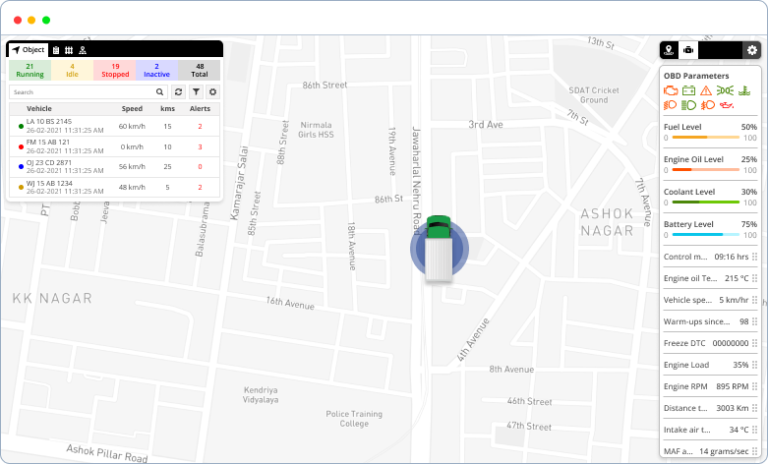Filter by 21 Running vehicles

click(30, 70)
